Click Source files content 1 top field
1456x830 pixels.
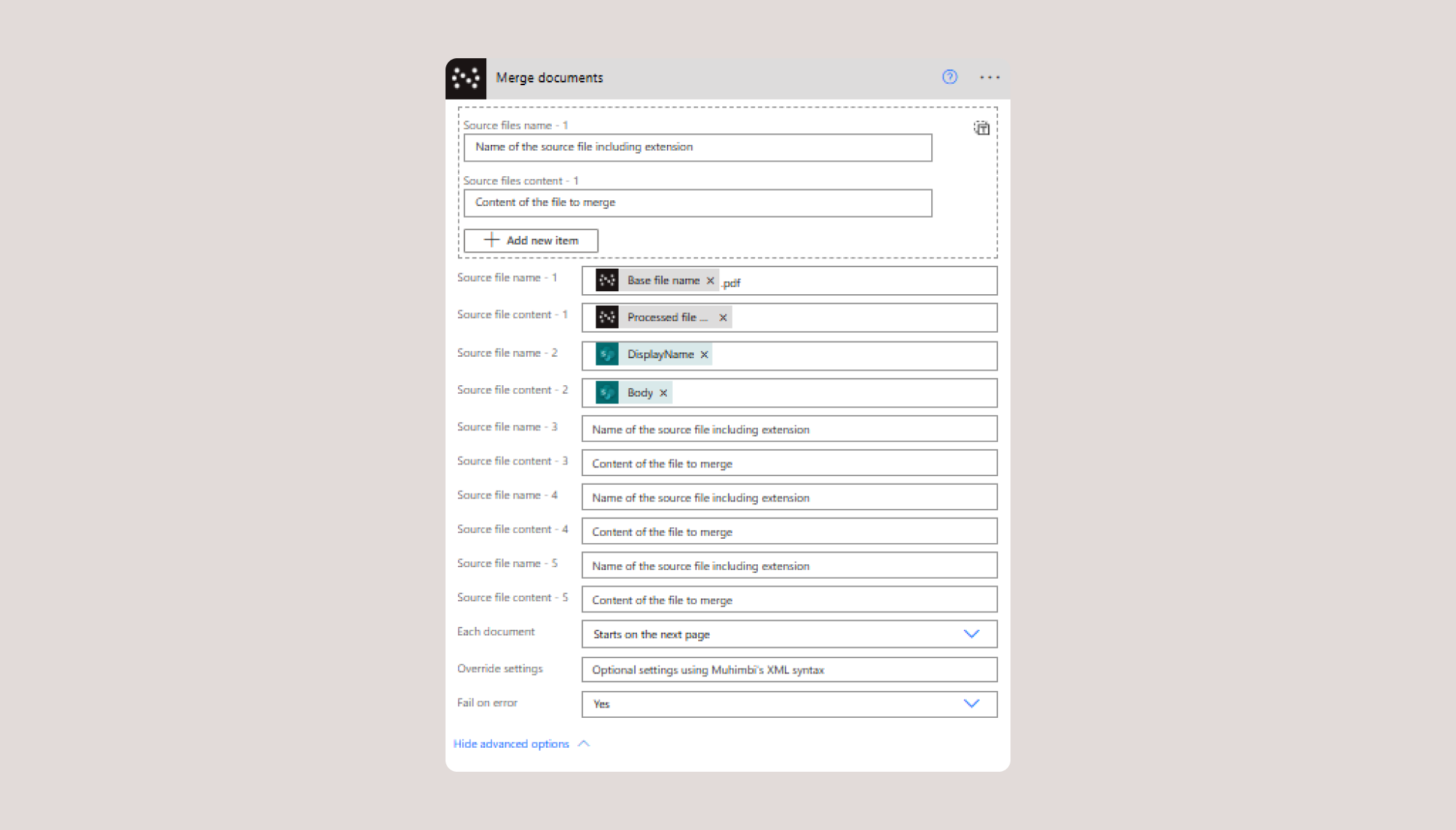pyautogui.click(x=697, y=203)
